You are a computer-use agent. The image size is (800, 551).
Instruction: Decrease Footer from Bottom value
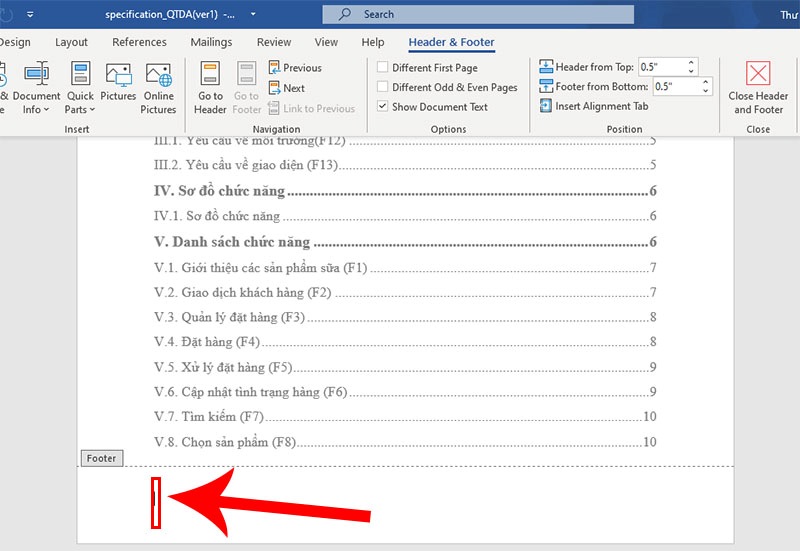tap(706, 90)
